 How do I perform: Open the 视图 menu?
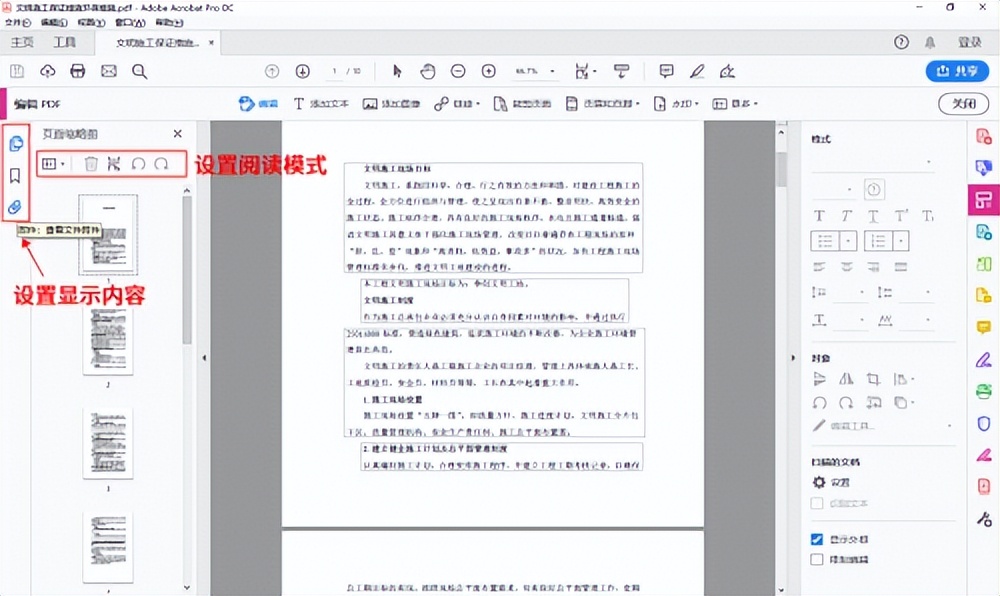pyautogui.click(x=91, y=22)
